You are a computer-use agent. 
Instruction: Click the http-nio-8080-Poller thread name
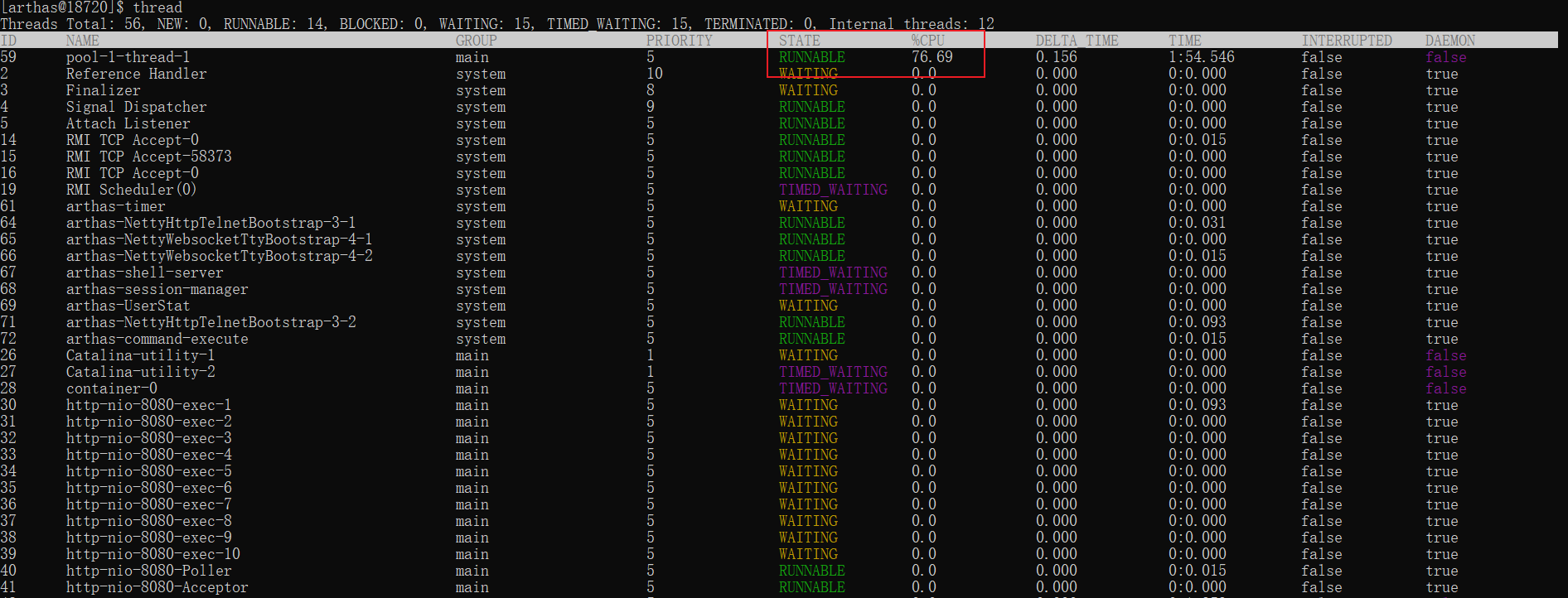[148, 571]
